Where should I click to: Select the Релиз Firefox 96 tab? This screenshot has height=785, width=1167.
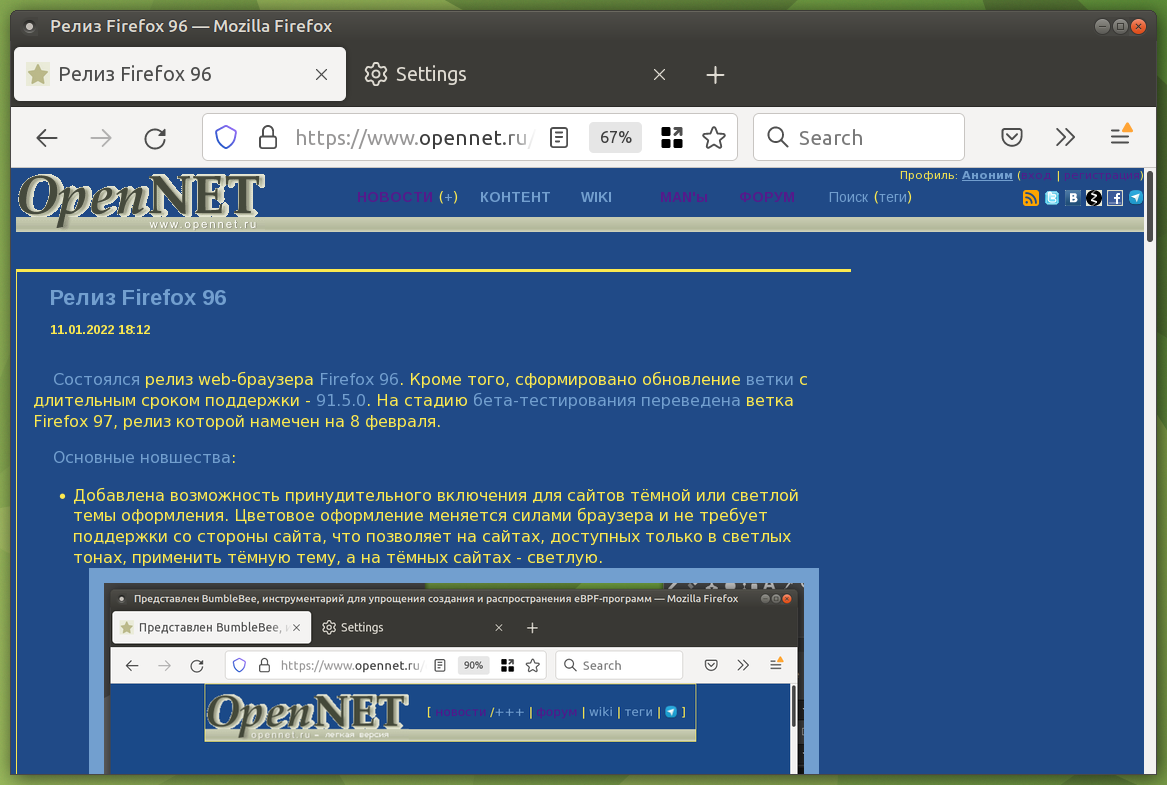click(x=179, y=74)
